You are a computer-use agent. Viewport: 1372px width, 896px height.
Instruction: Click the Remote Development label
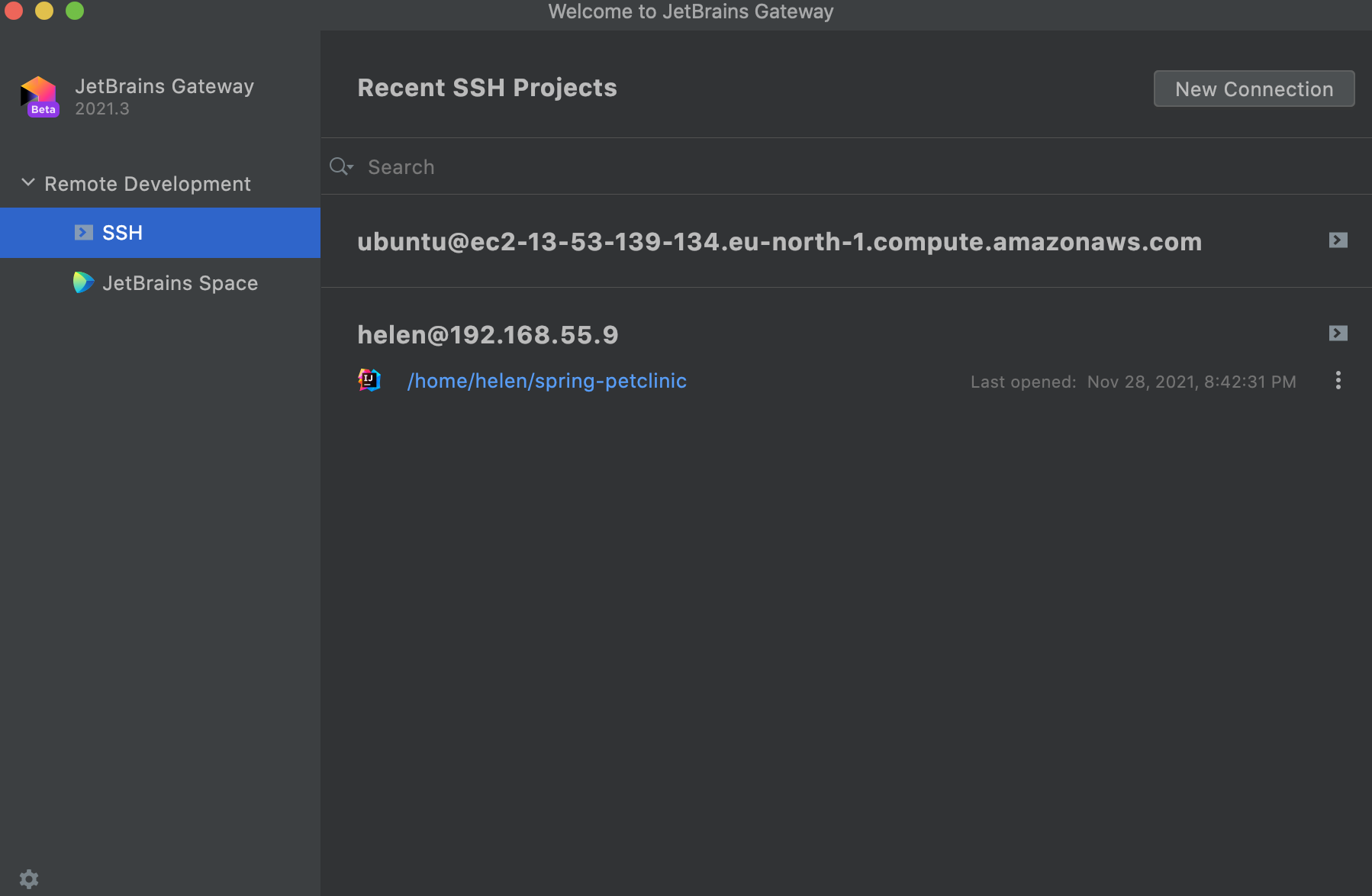tap(147, 184)
